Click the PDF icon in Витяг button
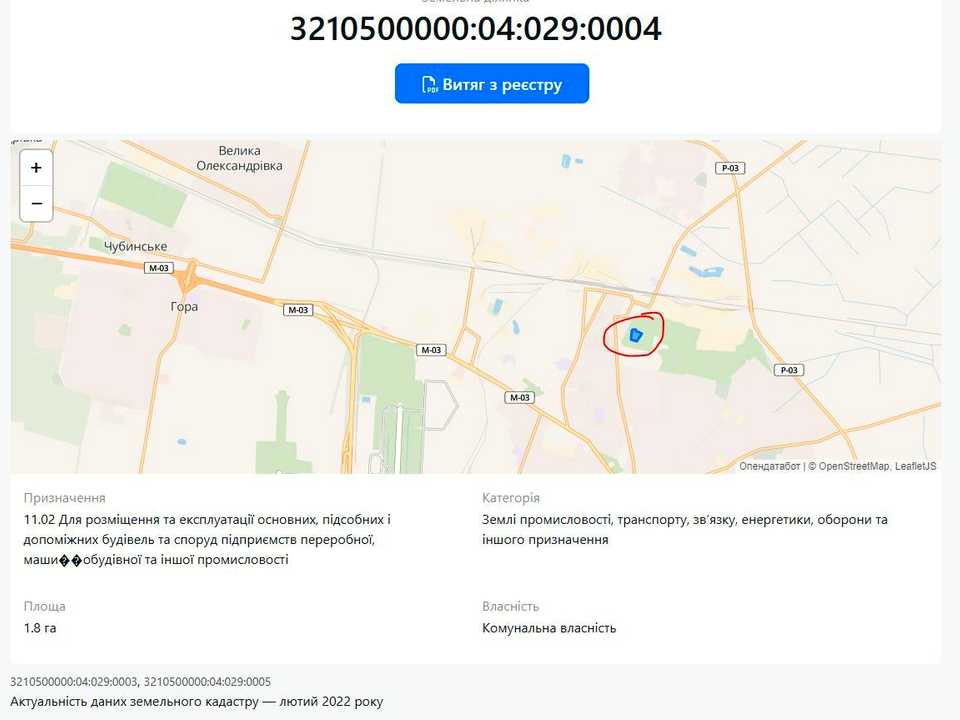 [430, 84]
